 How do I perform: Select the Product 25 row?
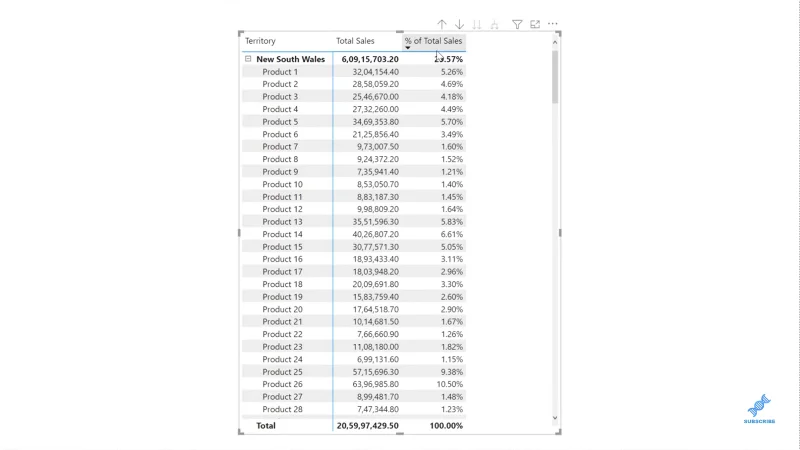coord(354,372)
